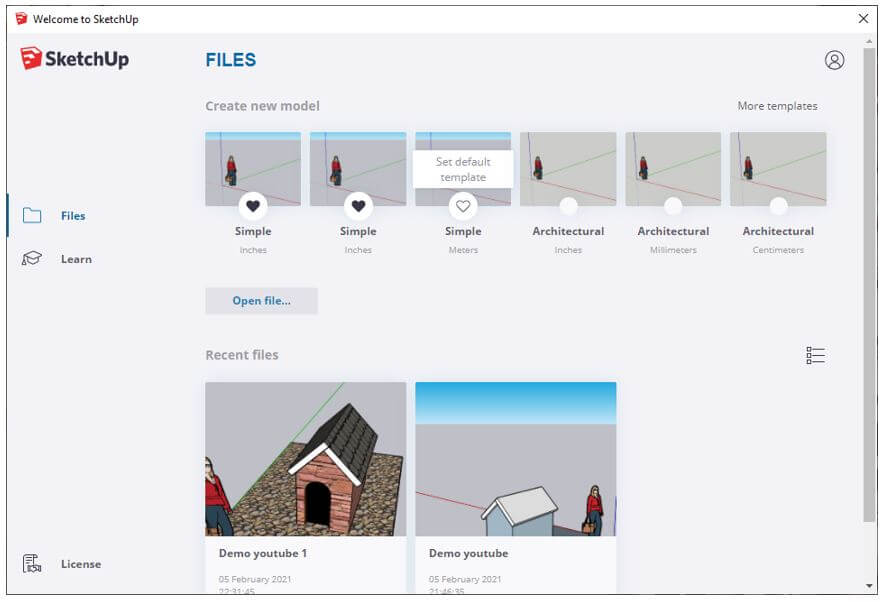886x602 pixels.
Task: Toggle favorite circle under Architectural Millimeters
Action: 673,206
